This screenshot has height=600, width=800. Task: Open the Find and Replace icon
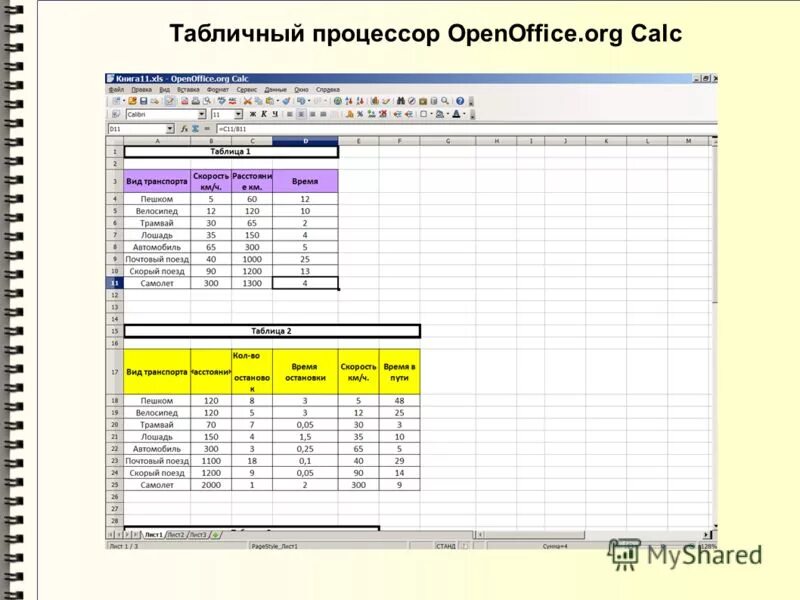401,100
